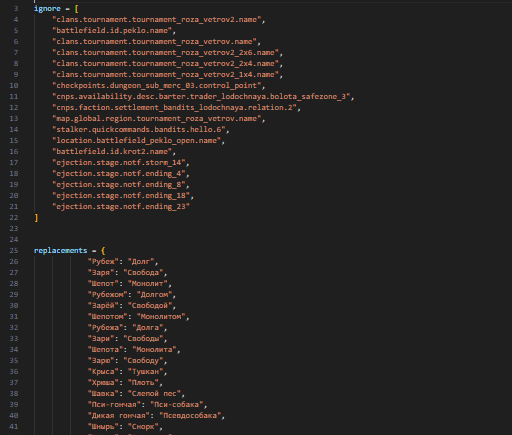Click the value "Слепой пес"
Viewport: 512px width, 435px height.
(x=154, y=394)
